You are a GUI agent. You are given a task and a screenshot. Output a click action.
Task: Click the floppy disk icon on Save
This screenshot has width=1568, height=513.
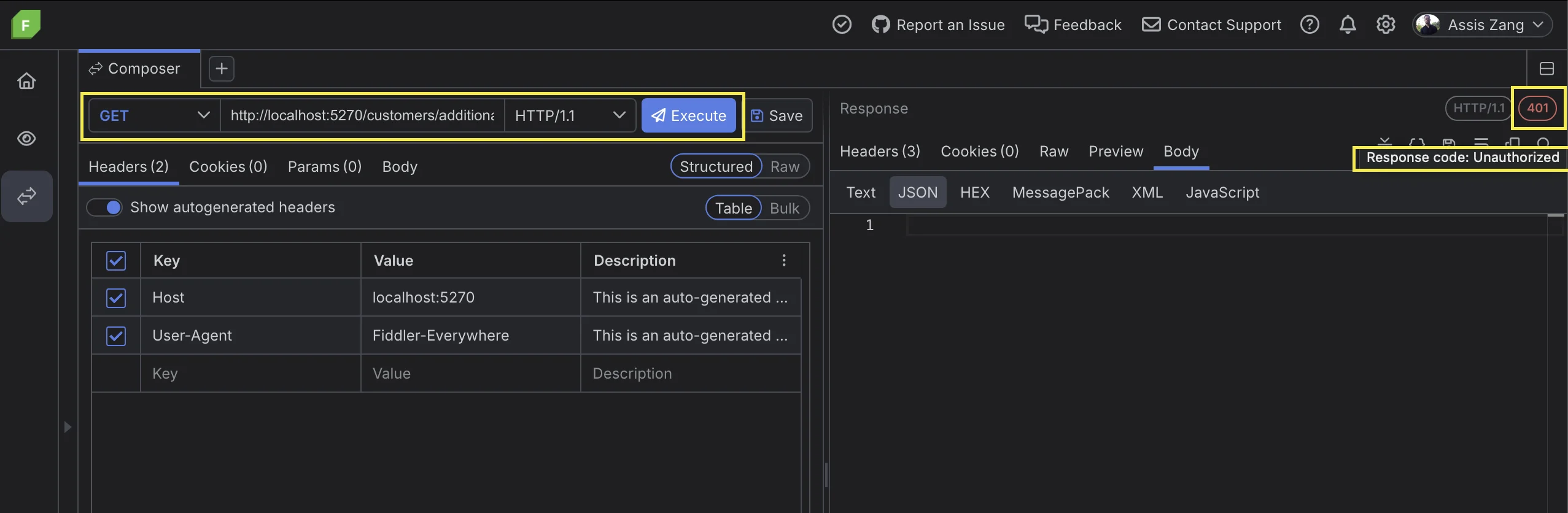tap(757, 115)
